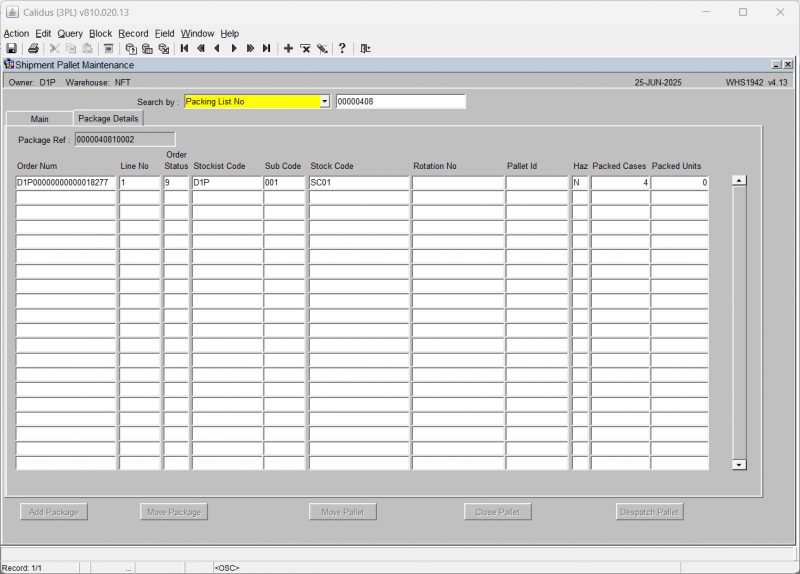The width and height of the screenshot is (800, 574).
Task: Click the Print icon in the toolbar
Action: click(x=33, y=48)
